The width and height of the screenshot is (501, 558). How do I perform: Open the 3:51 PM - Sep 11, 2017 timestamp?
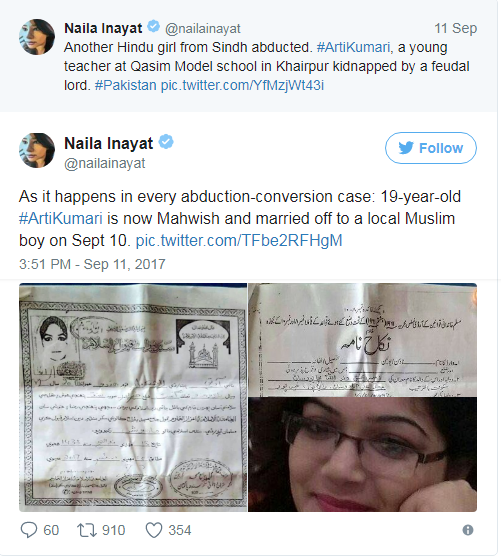coord(92,264)
